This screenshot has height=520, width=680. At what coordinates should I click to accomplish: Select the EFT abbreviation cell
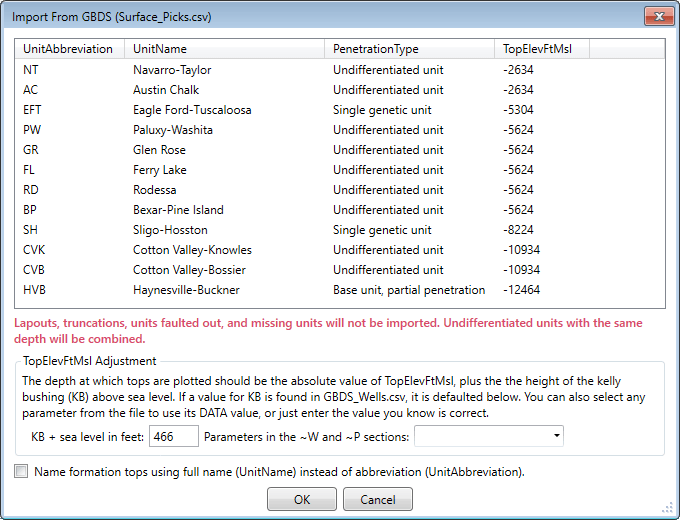tap(32, 110)
